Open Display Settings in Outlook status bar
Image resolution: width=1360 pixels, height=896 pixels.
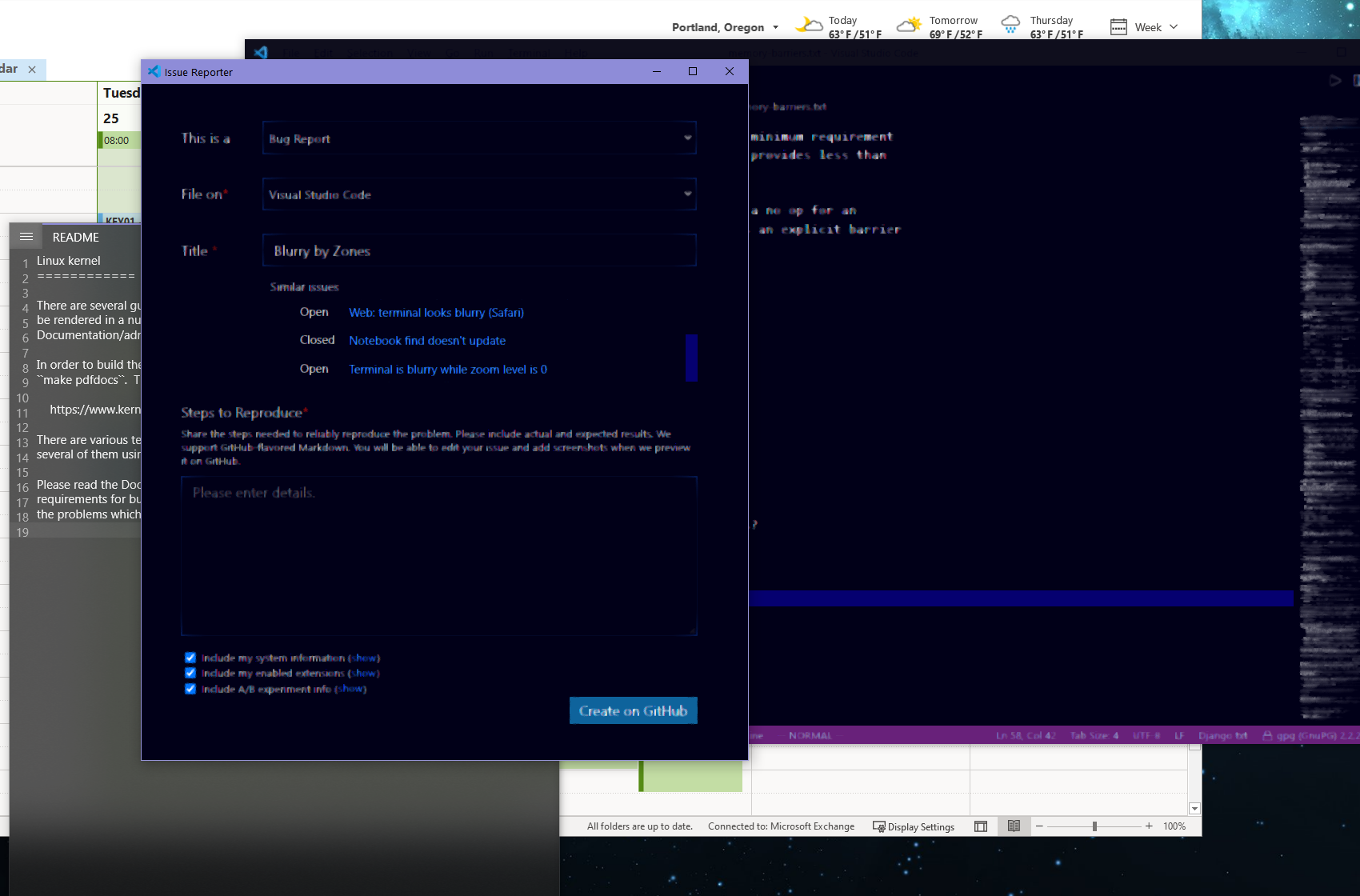914,826
